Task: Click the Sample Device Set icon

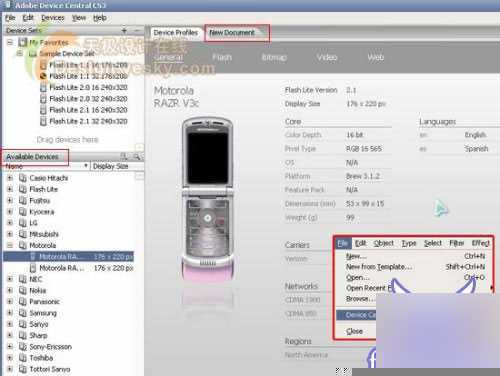Action: point(32,54)
